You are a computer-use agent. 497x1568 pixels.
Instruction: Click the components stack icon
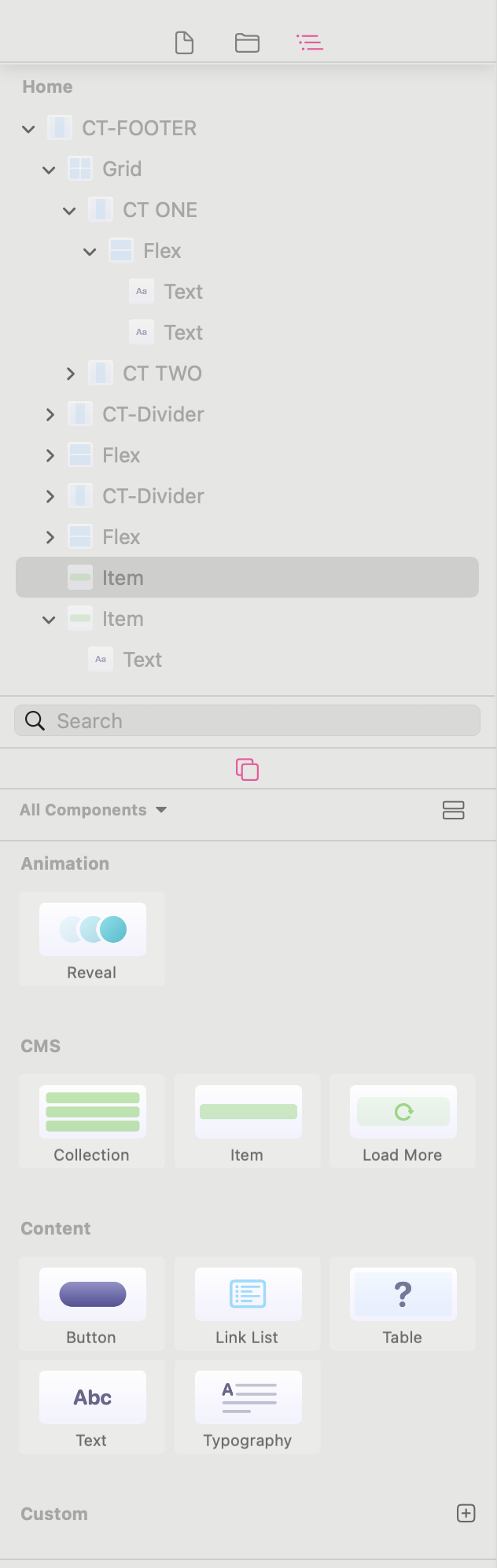click(247, 769)
